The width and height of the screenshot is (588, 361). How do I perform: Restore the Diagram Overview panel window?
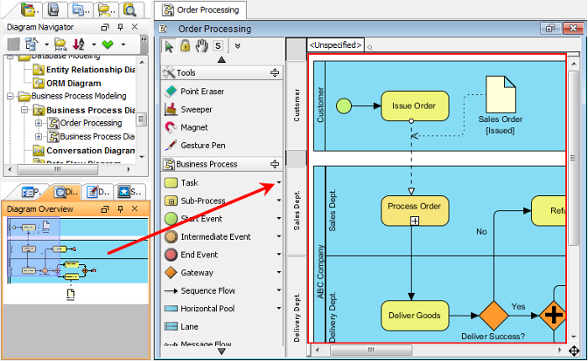[x=105, y=209]
